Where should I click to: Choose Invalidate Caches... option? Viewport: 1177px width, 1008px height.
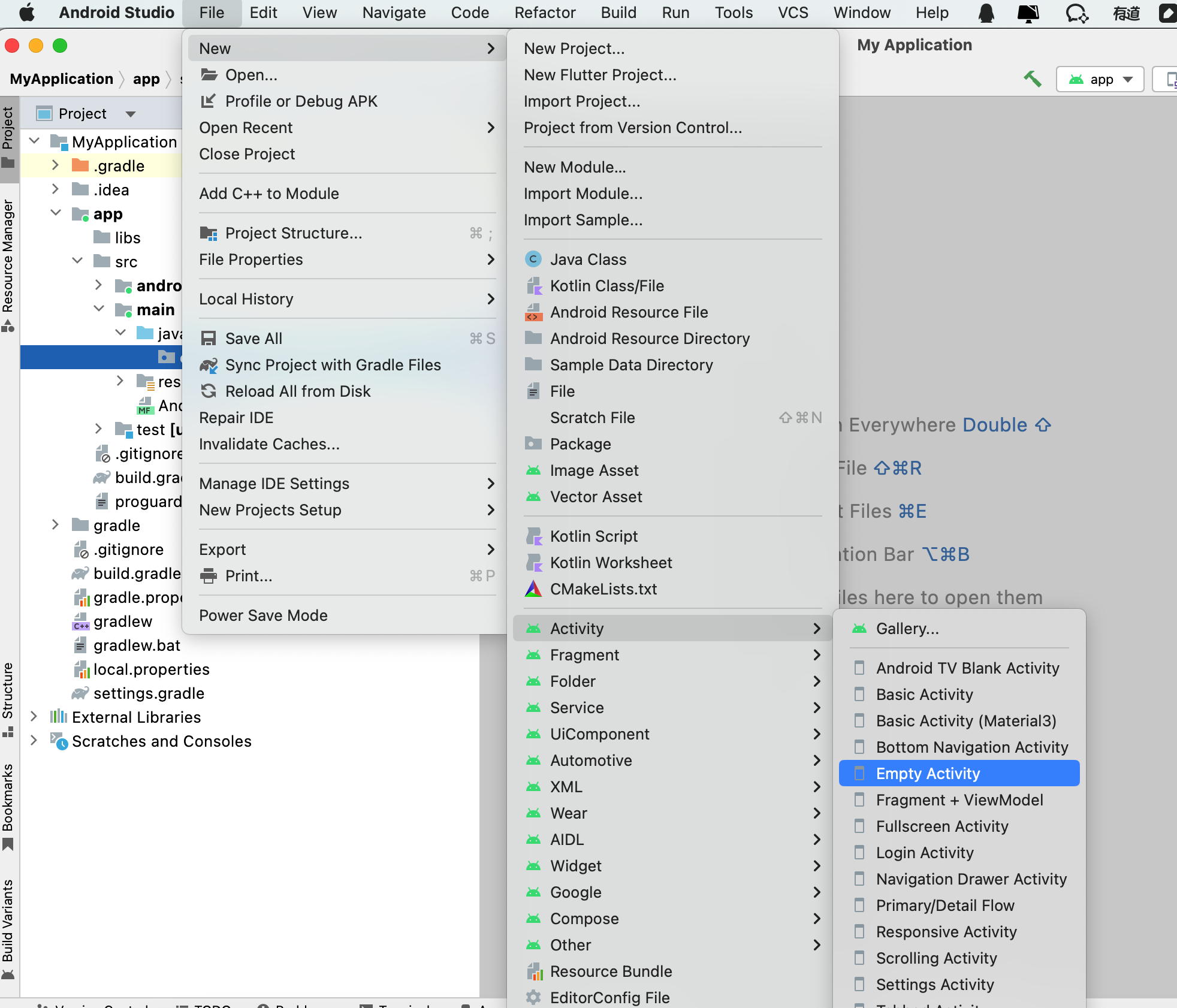click(269, 444)
